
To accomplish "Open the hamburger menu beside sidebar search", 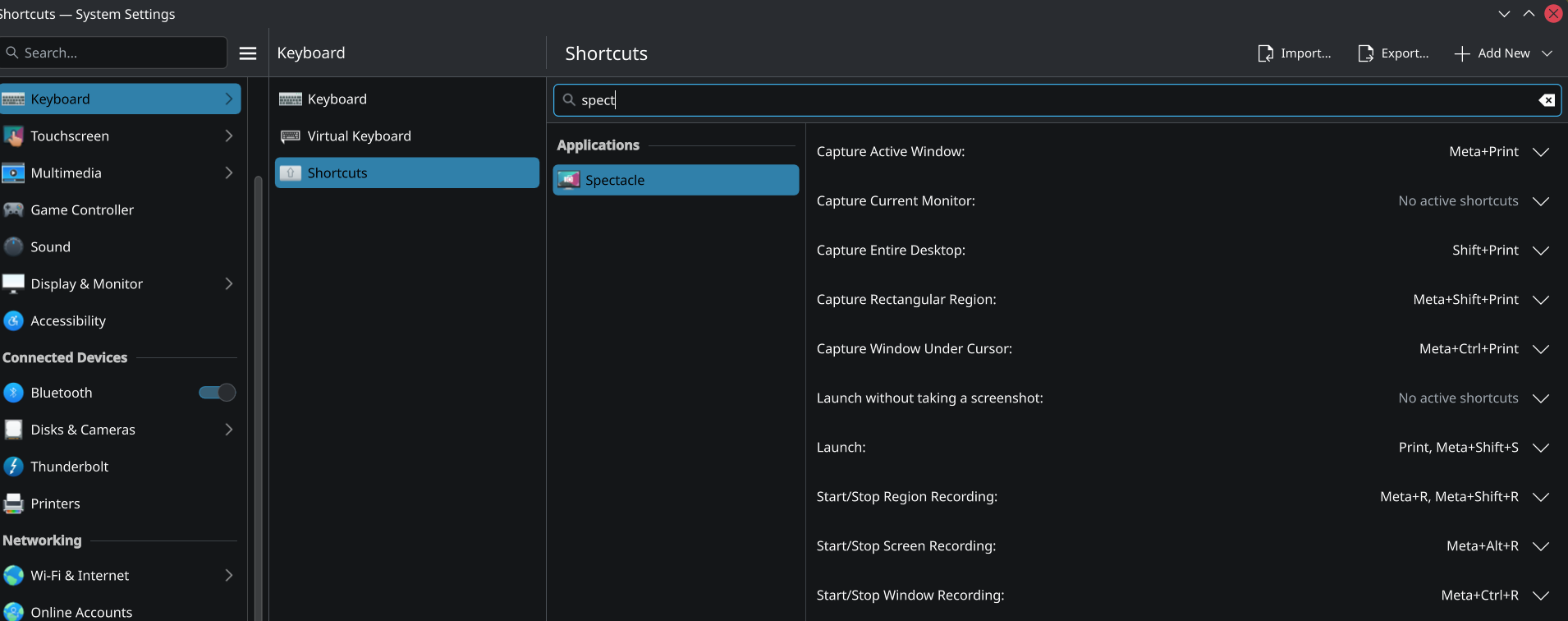I will click(x=248, y=53).
